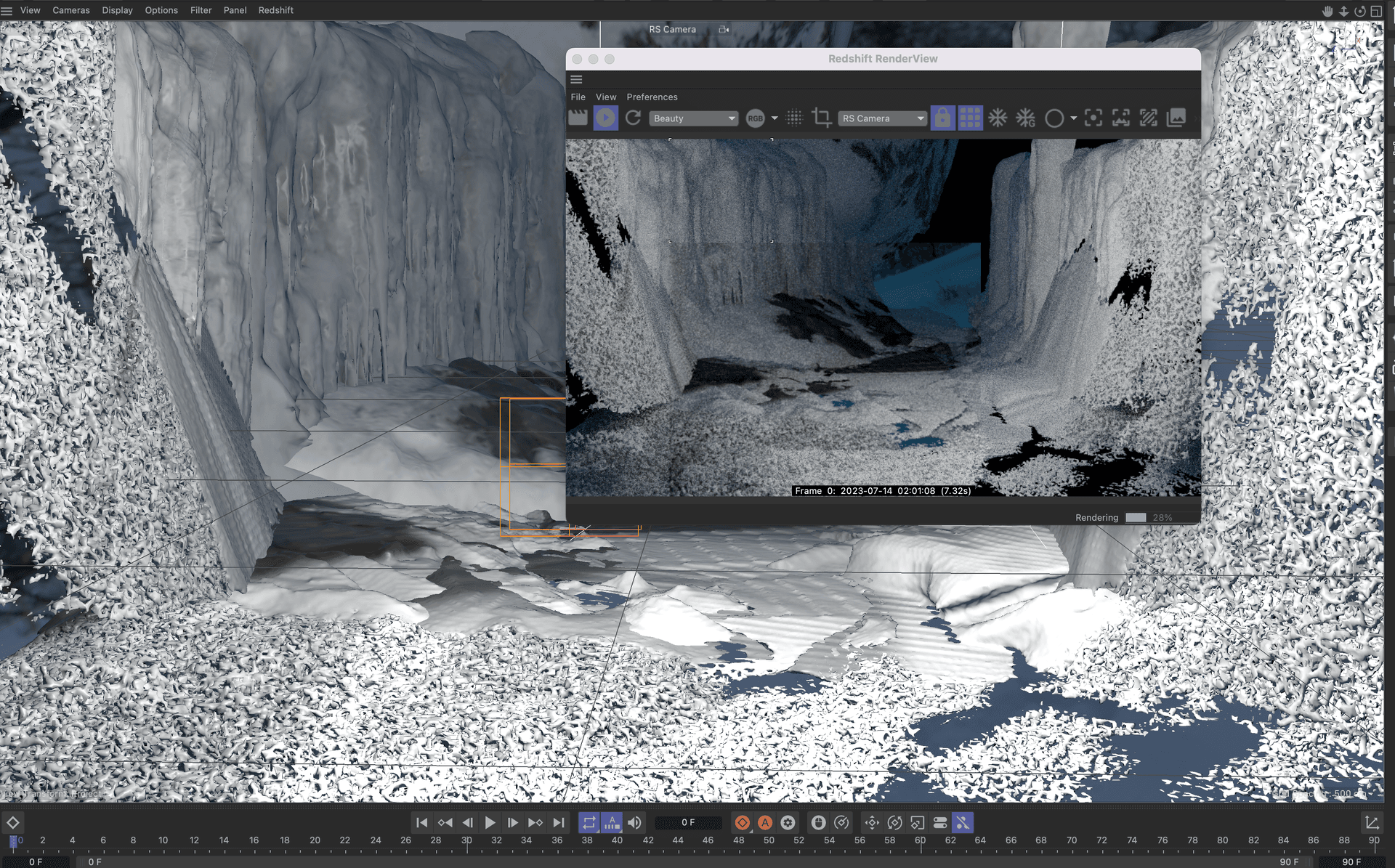1395x868 pixels.
Task: Open the Redshift viewport menu
Action: (275, 10)
